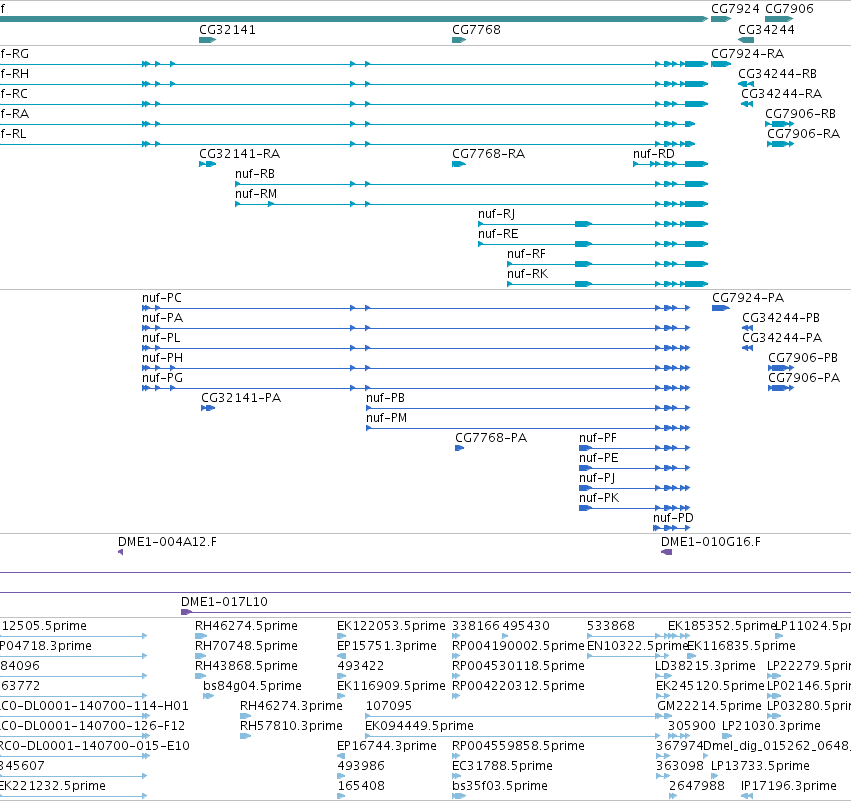Open the nuf-PL protein feature
The image size is (851, 801).
(x=161, y=339)
